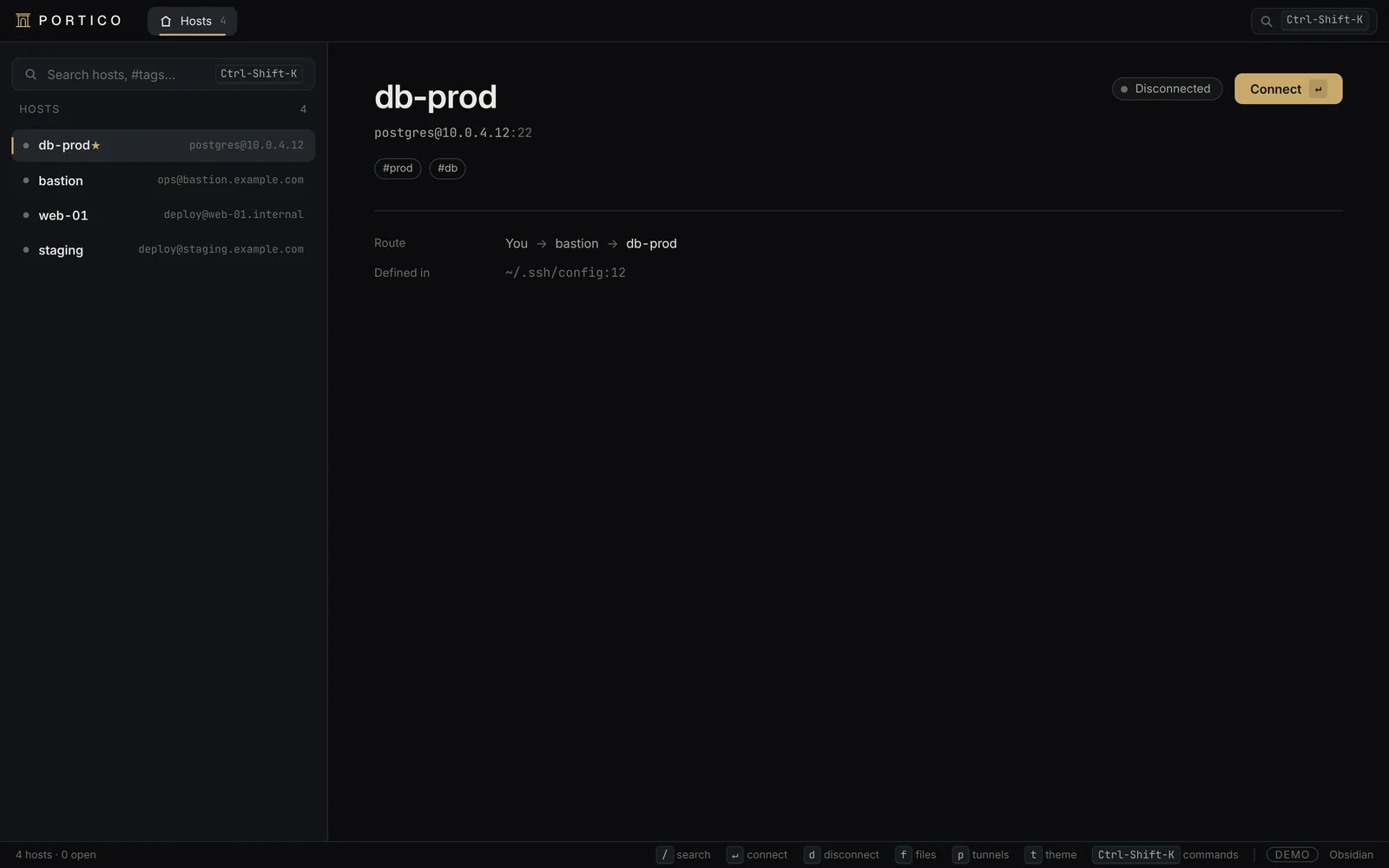The width and height of the screenshot is (1389, 868).
Task: Open the ~/.ssh/config:12 definition
Action: click(x=565, y=273)
